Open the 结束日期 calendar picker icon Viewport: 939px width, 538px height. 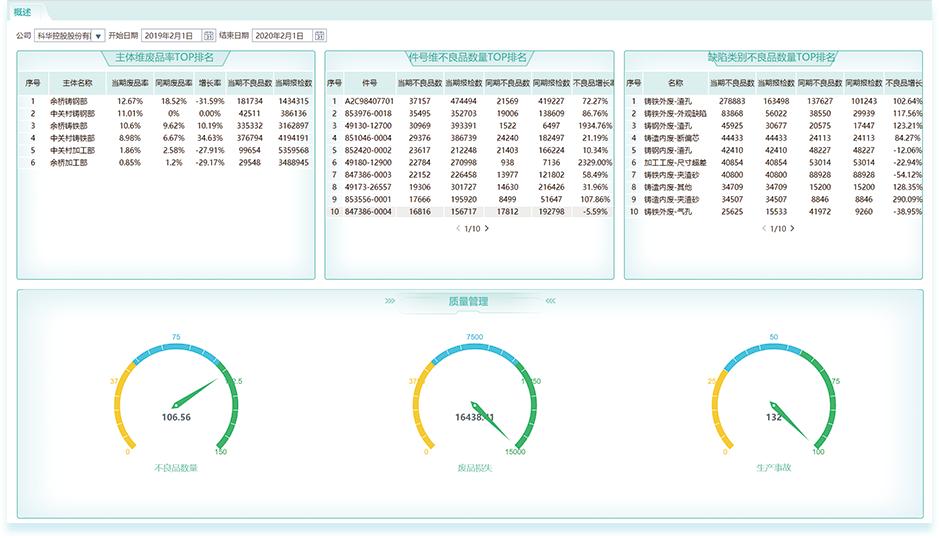[x=319, y=35]
